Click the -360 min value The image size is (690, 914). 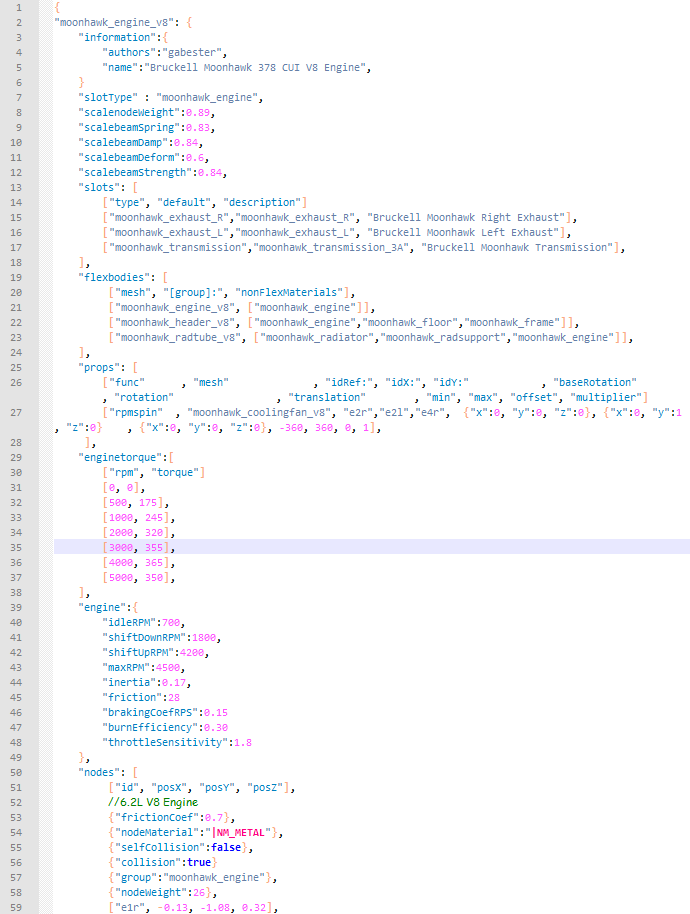coord(291,428)
